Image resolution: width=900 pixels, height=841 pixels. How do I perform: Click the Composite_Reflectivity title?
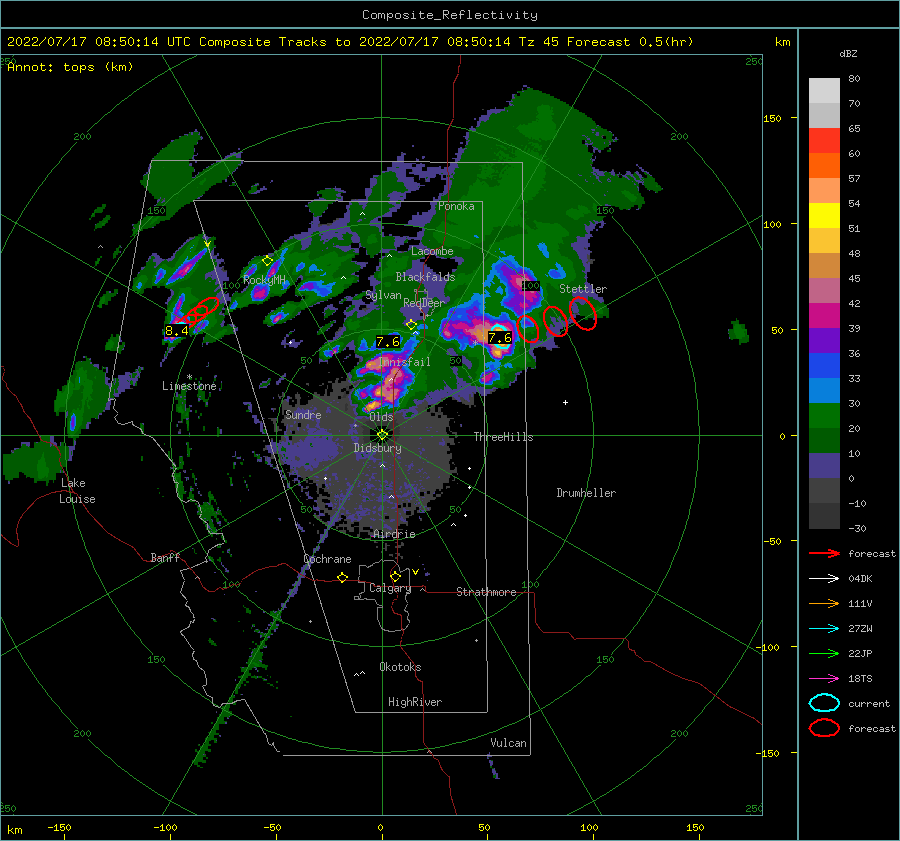(450, 15)
